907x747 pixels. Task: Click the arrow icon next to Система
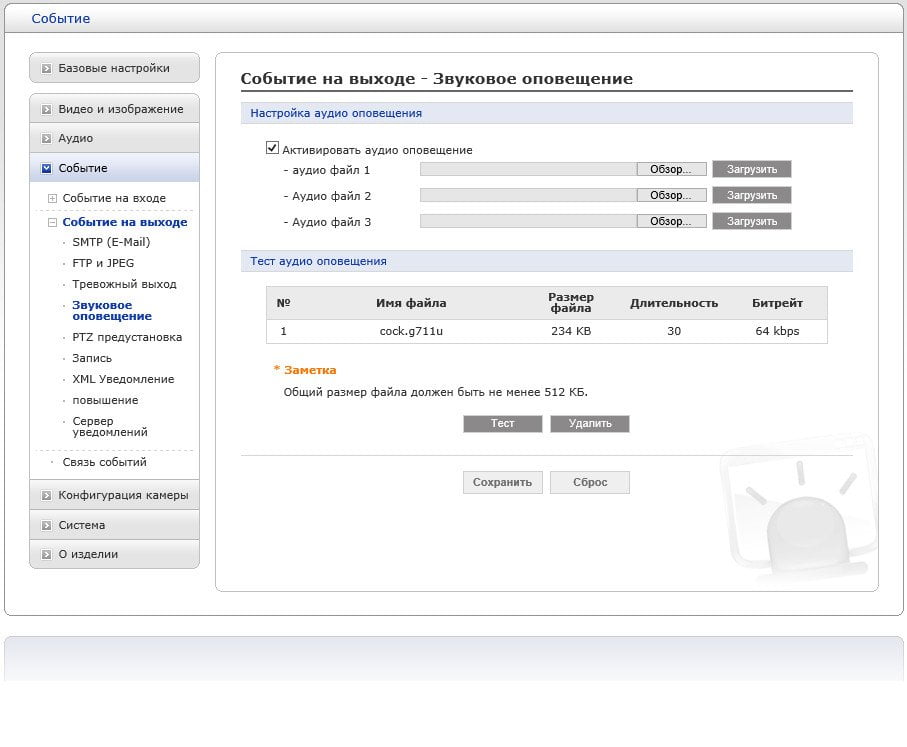click(46, 525)
